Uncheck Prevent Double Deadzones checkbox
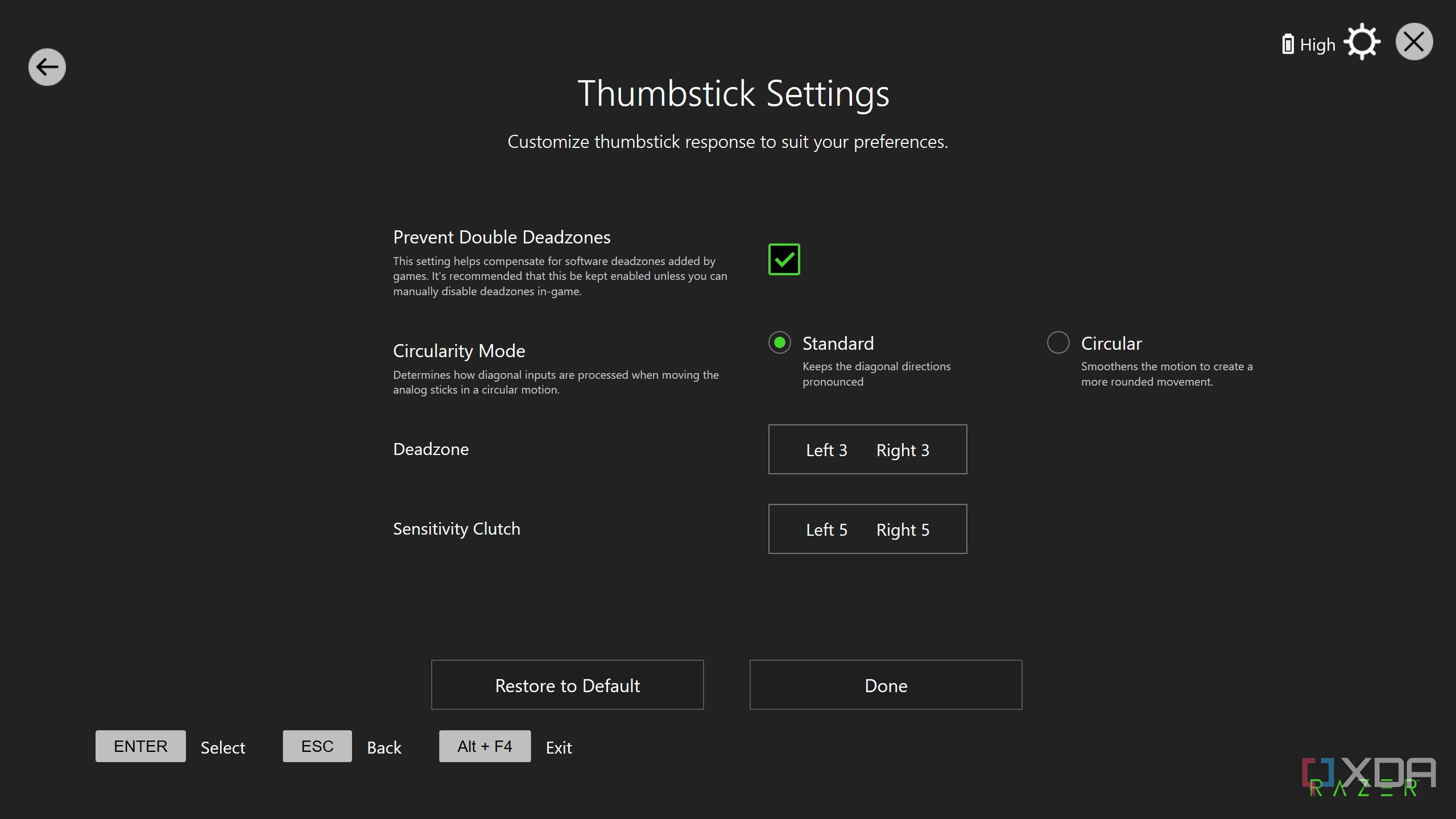 784,259
